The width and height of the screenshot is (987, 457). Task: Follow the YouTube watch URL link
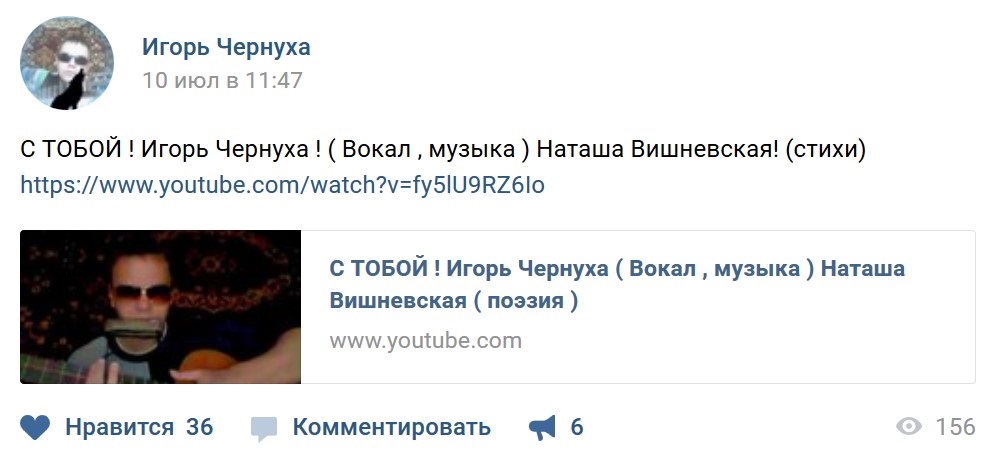tap(283, 185)
